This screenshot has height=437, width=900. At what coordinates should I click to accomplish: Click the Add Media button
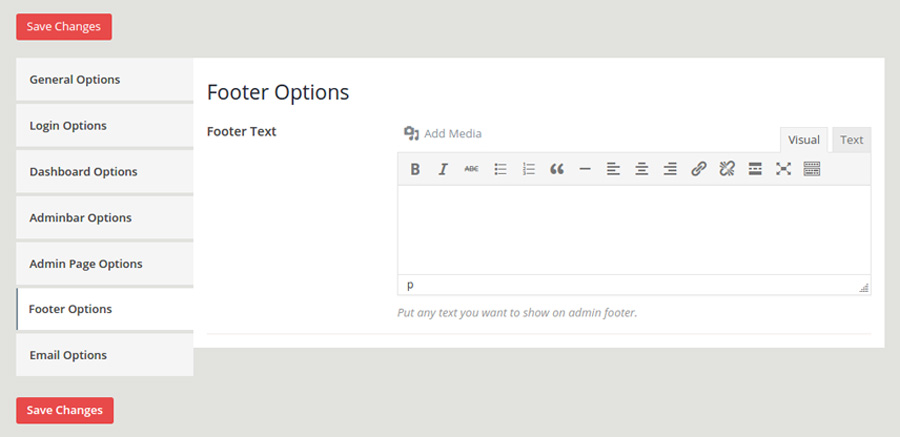(x=443, y=133)
